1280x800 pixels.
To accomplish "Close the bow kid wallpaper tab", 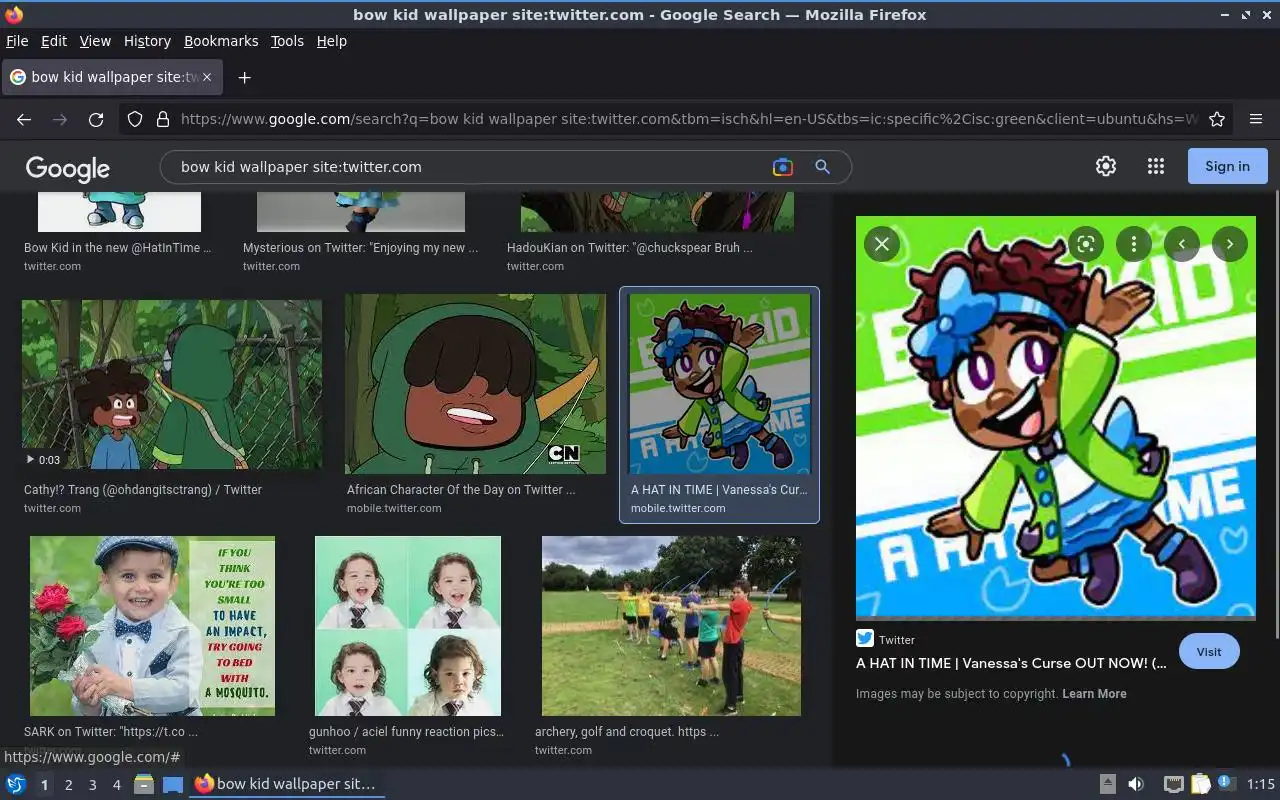I will click(x=207, y=77).
